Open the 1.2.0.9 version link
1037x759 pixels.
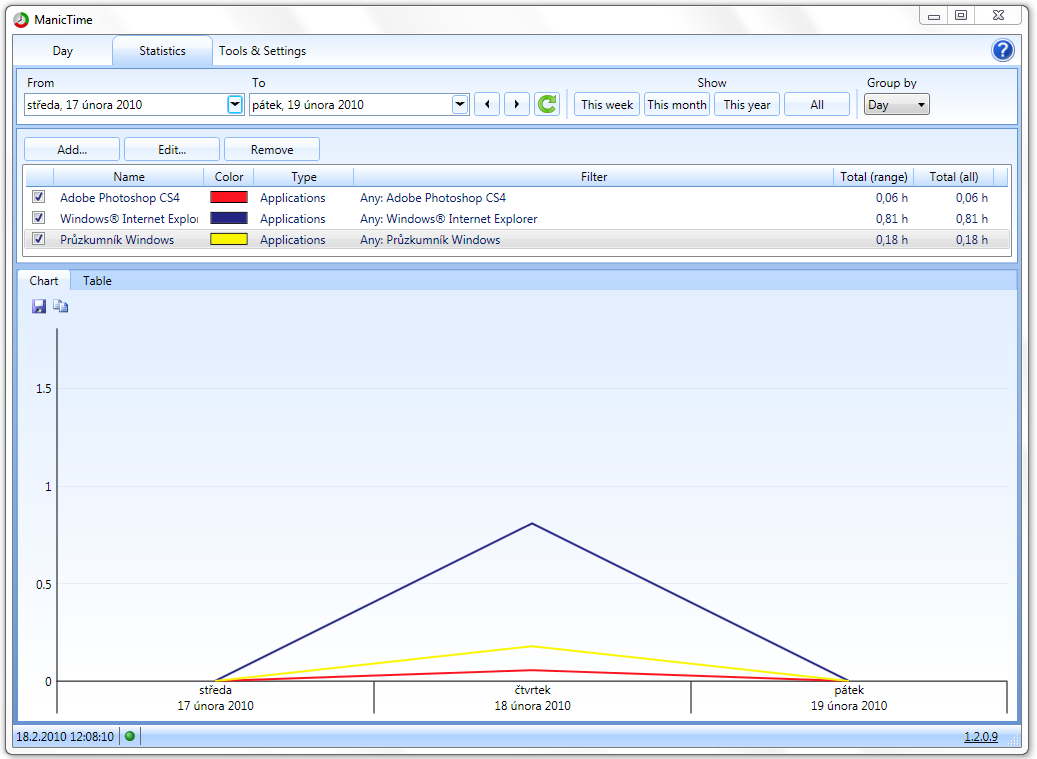coord(981,737)
